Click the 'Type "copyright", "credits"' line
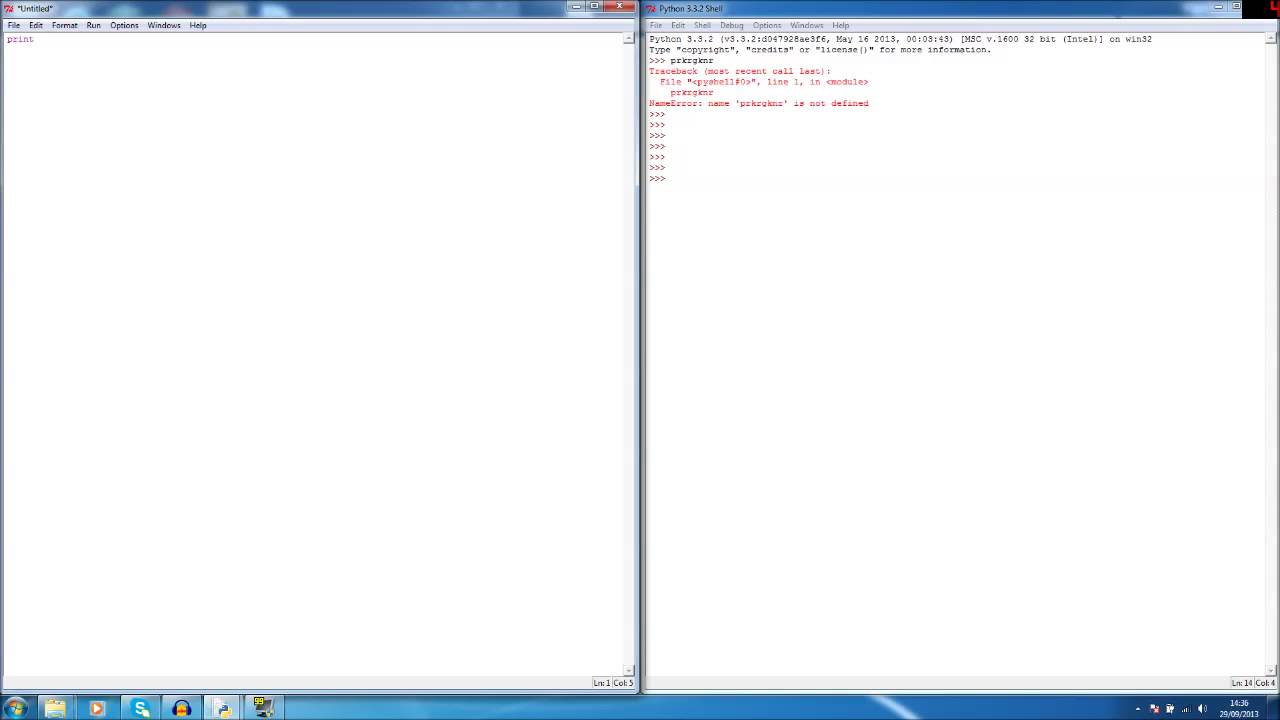1280x720 pixels. tap(820, 50)
